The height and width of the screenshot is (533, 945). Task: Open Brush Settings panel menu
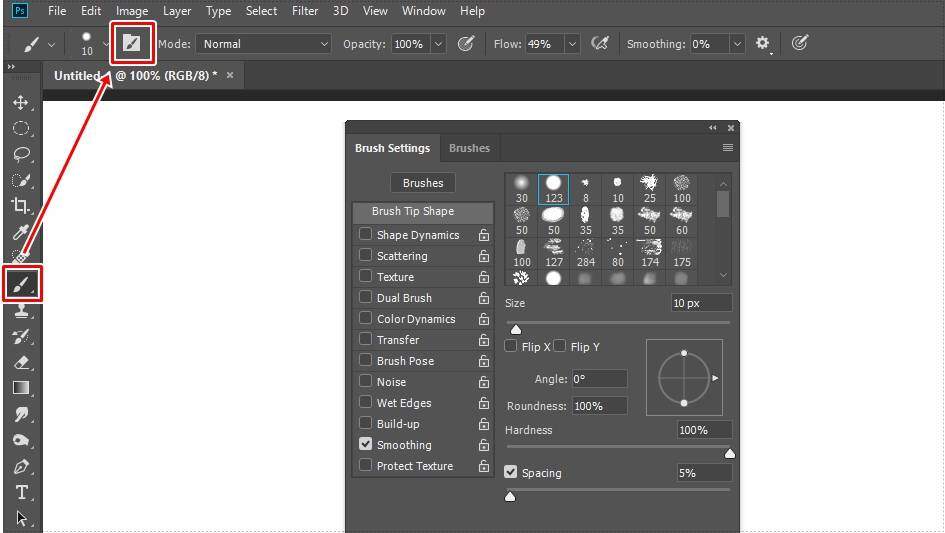(x=728, y=148)
